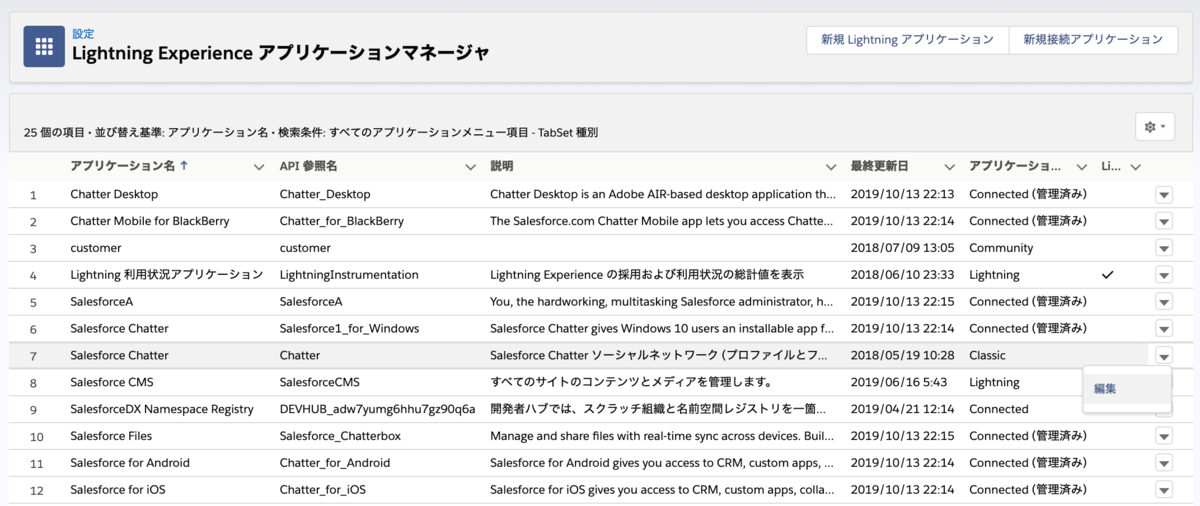Image resolution: width=1200 pixels, height=506 pixels.
Task: Sort by the 説明 column header
Action: (501, 166)
